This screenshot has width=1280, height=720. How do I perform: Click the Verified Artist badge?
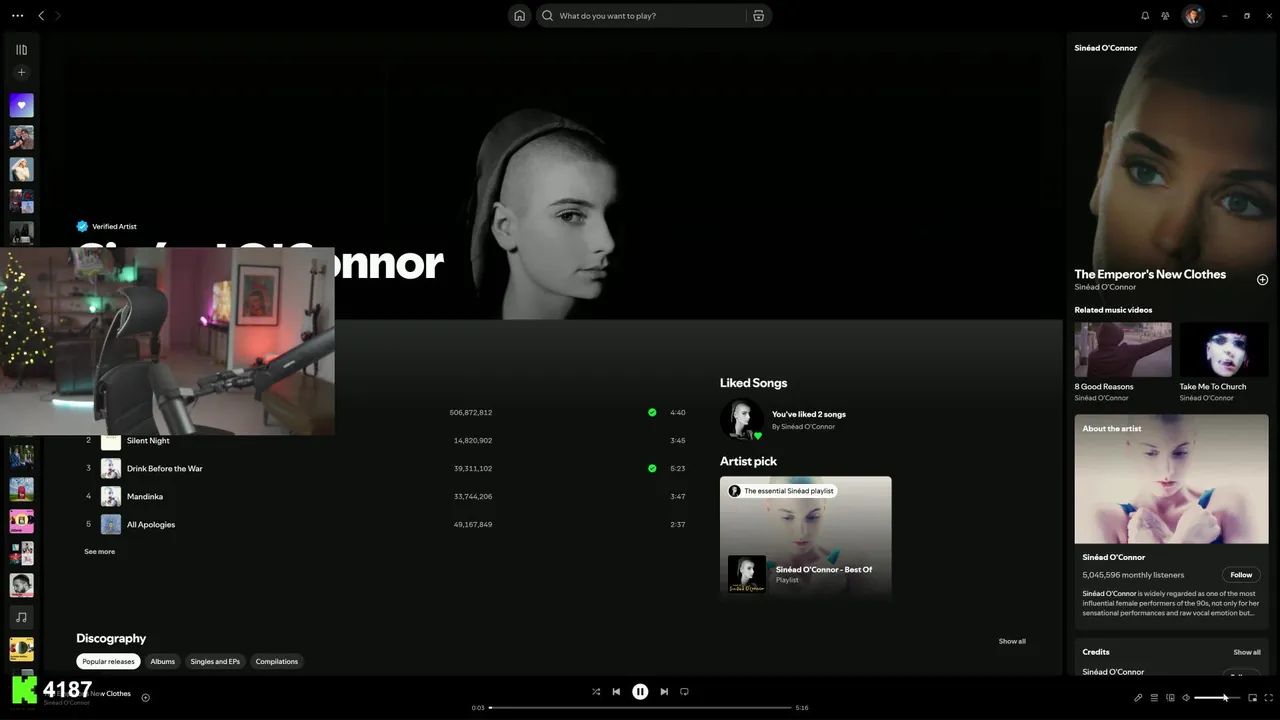tap(107, 227)
